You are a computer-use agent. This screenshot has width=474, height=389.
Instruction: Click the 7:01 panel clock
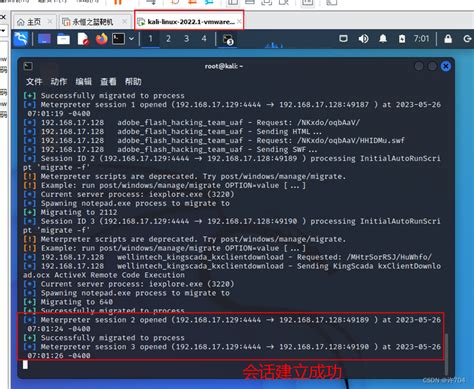point(421,39)
